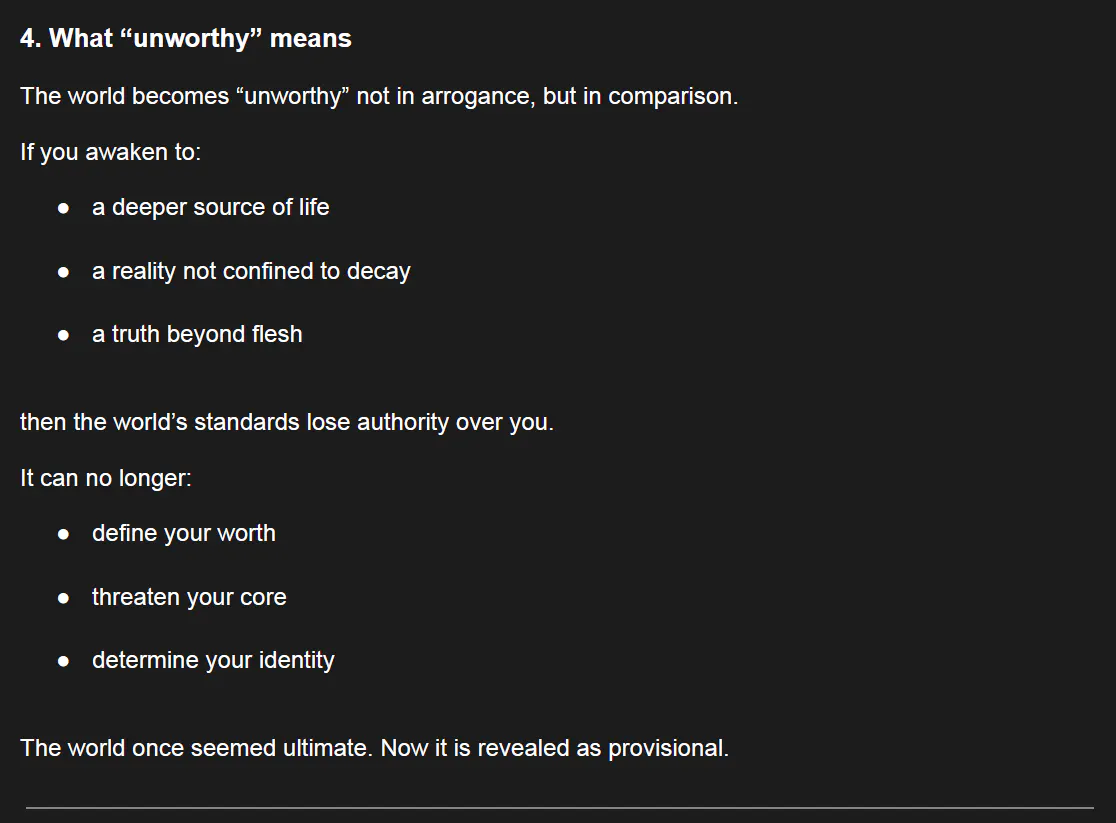The image size is (1116, 823).
Task: Click the bullet dot before "a truth beyond flesh"
Action: coord(64,335)
